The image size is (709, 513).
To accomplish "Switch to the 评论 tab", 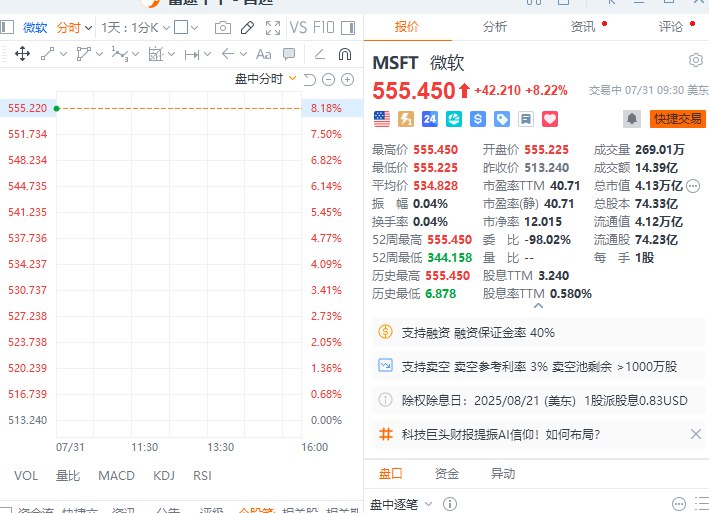I will click(x=671, y=27).
